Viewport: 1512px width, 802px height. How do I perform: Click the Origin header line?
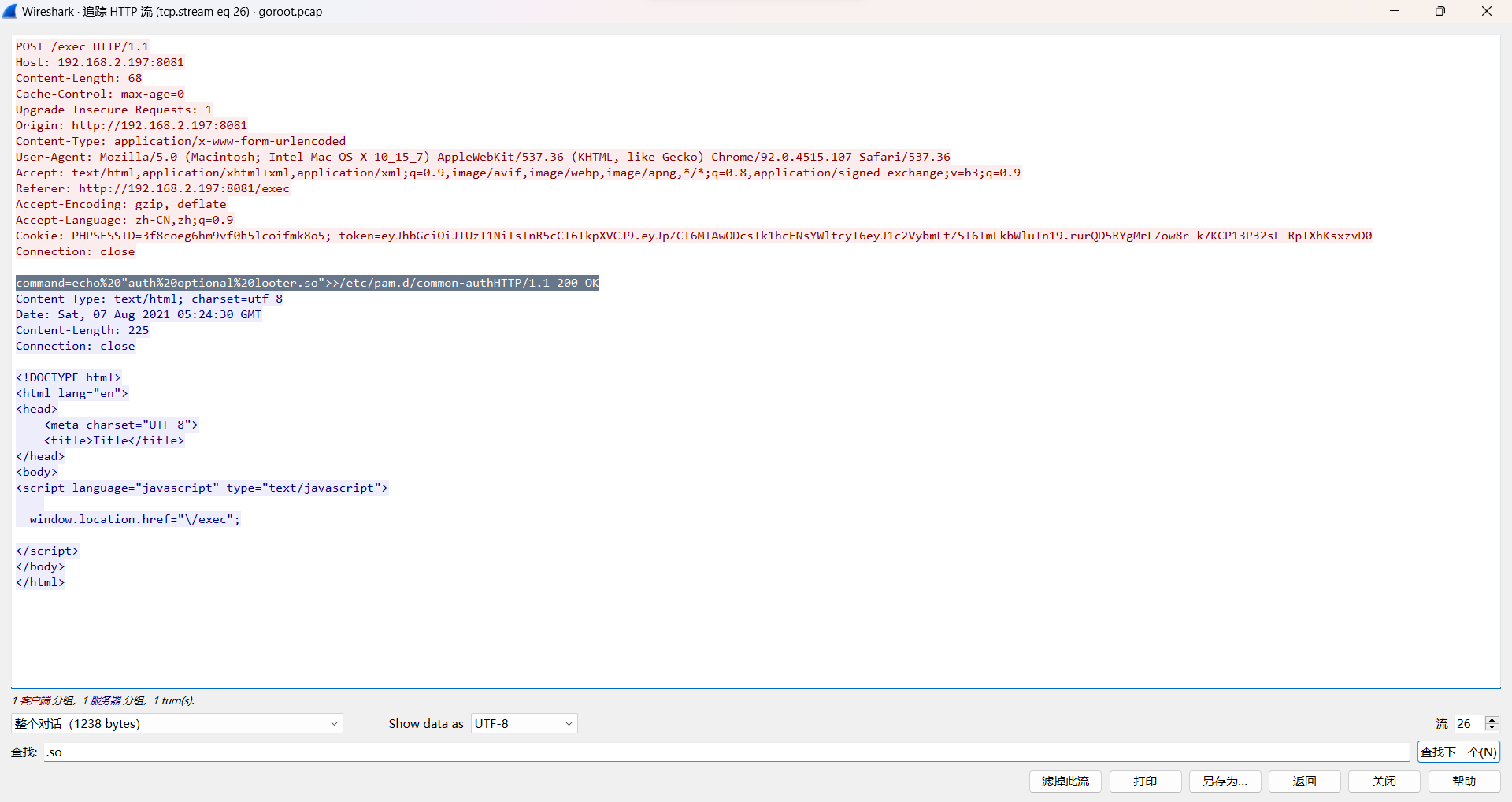[x=132, y=125]
